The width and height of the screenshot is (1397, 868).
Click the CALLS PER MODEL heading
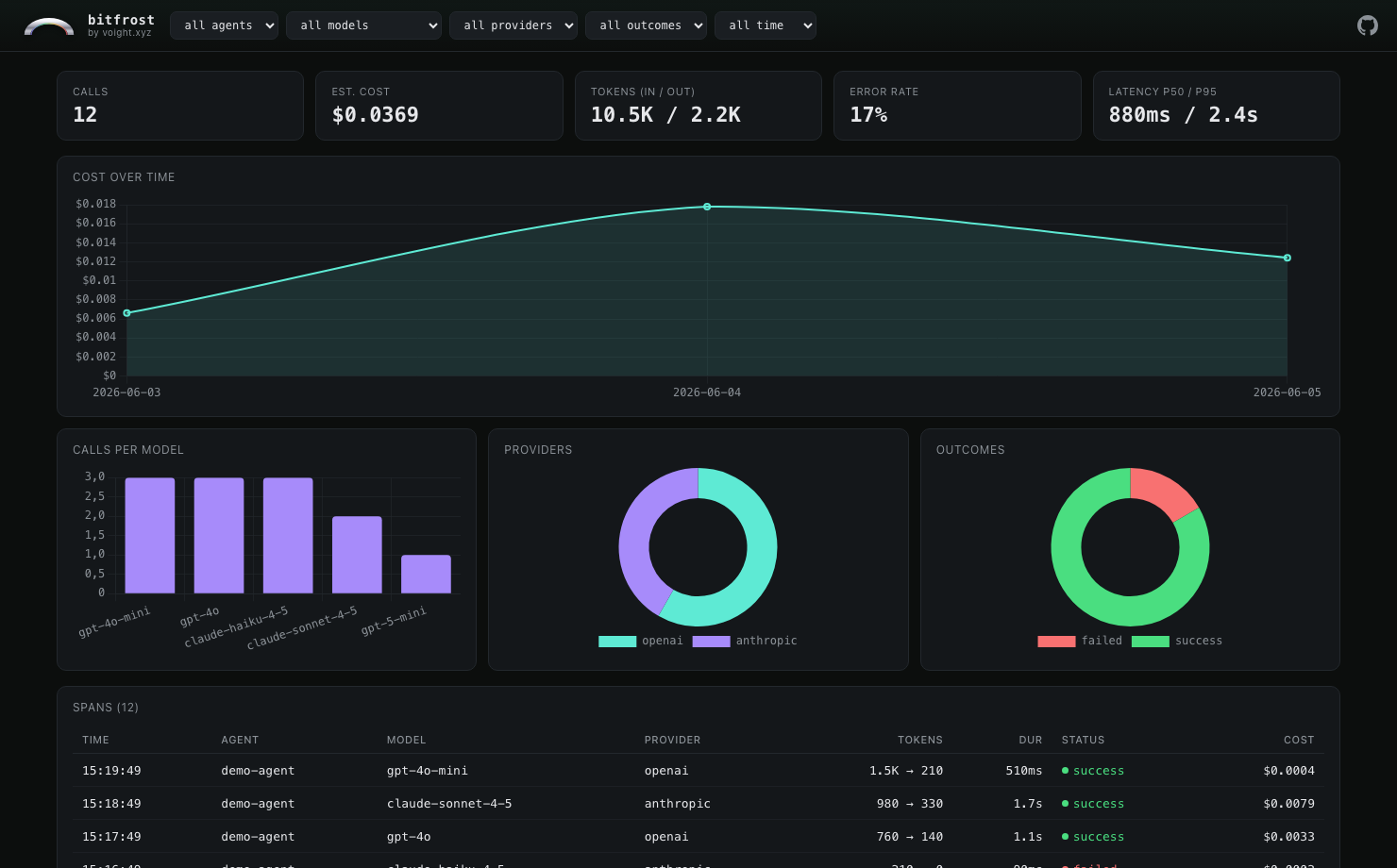(128, 450)
